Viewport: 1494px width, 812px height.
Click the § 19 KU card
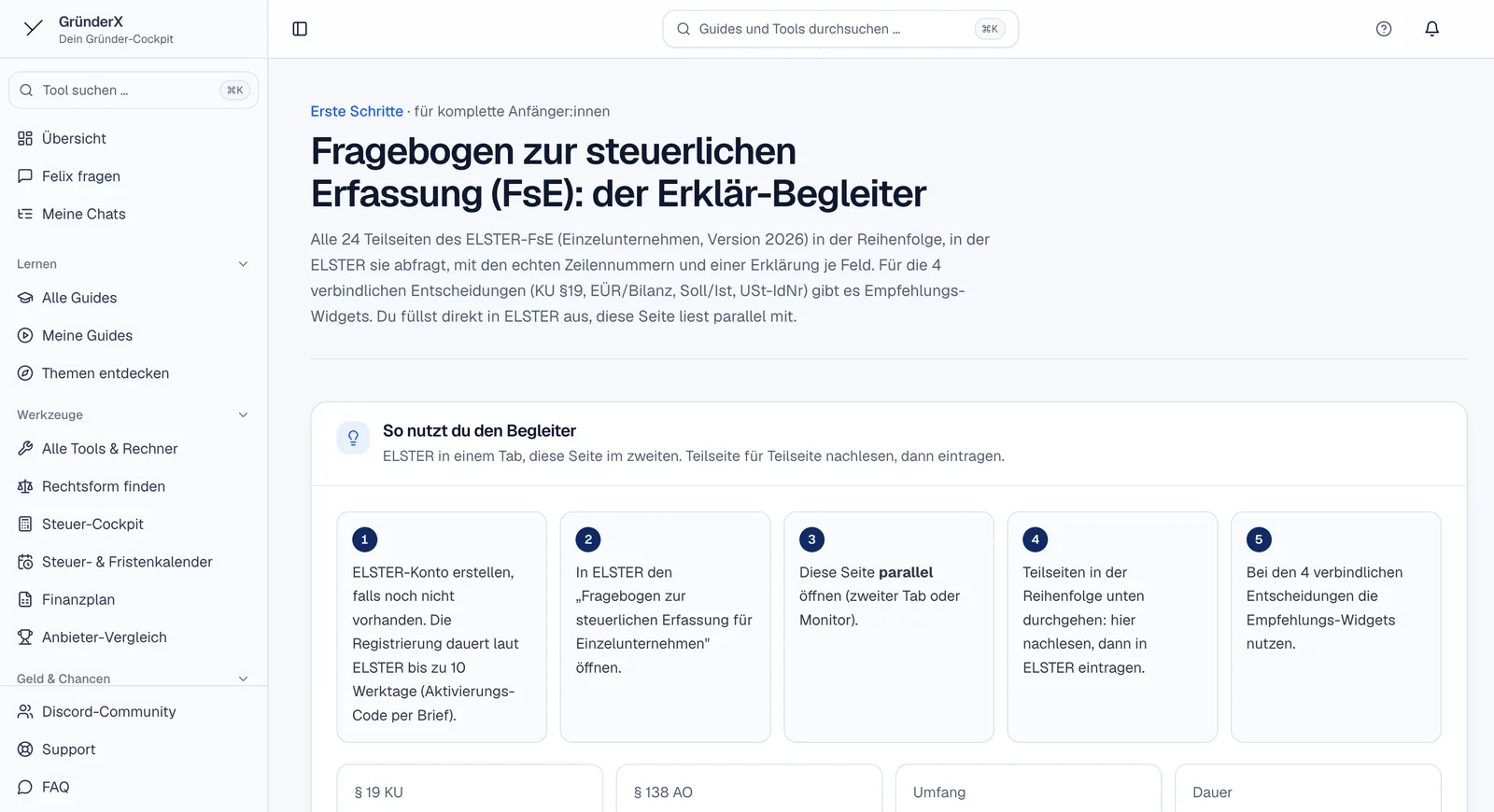pos(470,789)
